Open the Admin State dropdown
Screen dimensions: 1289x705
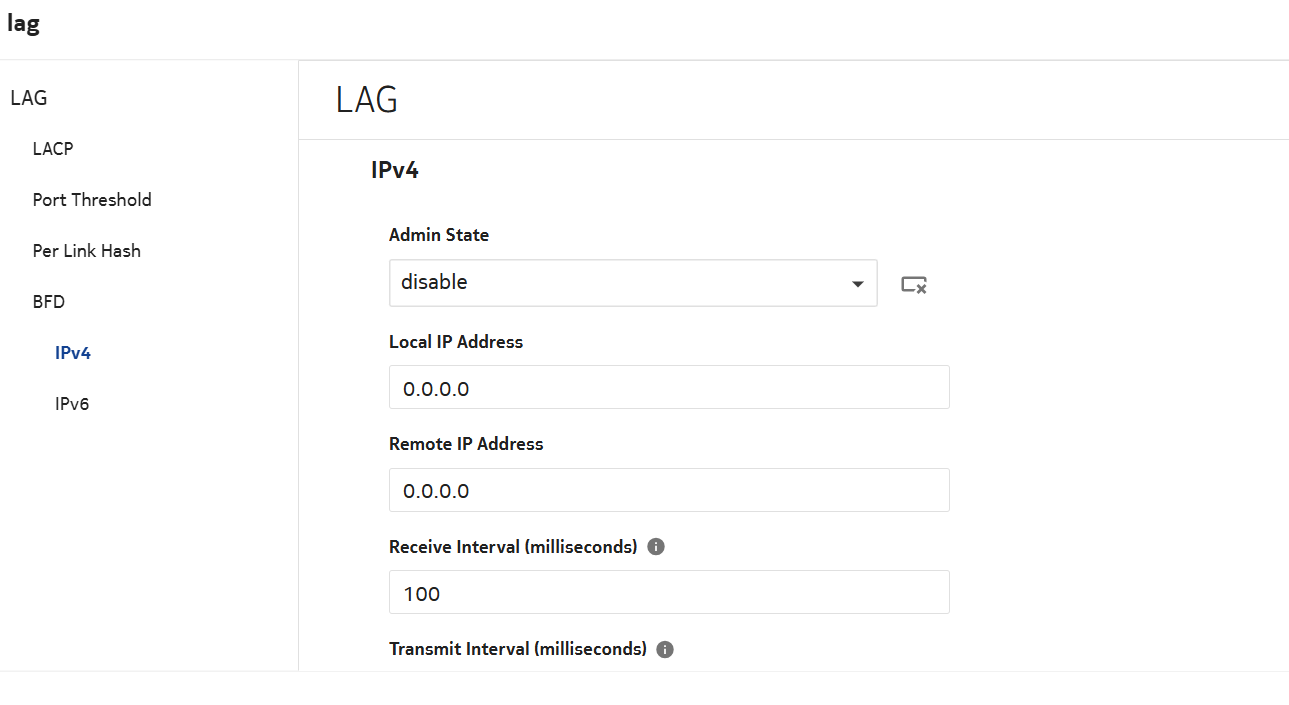632,283
